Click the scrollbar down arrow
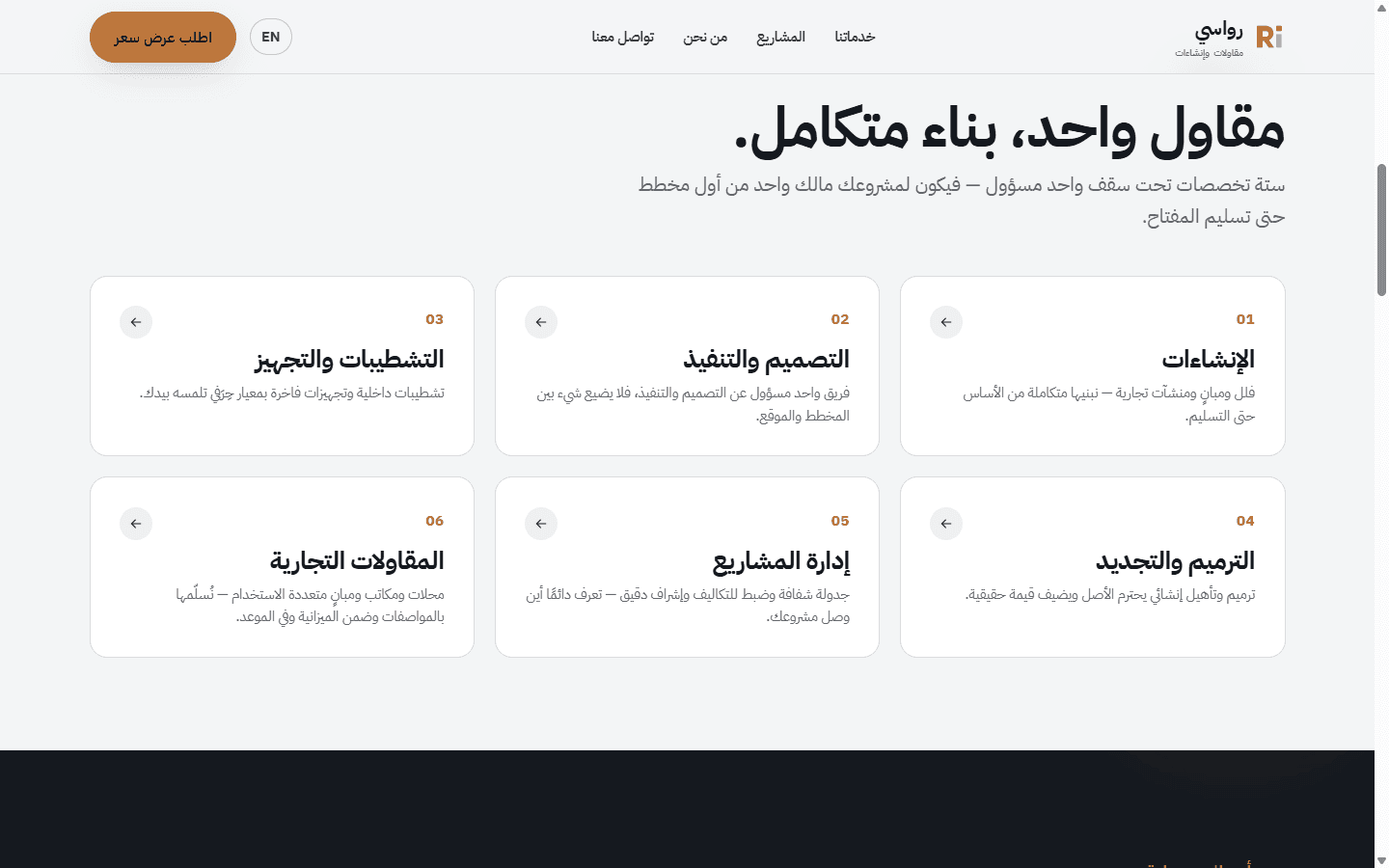Image resolution: width=1389 pixels, height=868 pixels. pos(1381,860)
